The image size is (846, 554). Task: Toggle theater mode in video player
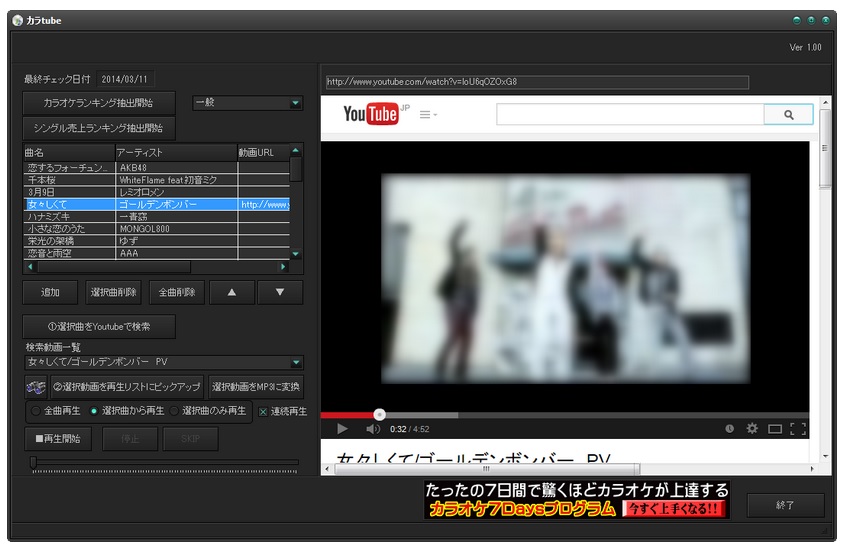pyautogui.click(x=775, y=429)
